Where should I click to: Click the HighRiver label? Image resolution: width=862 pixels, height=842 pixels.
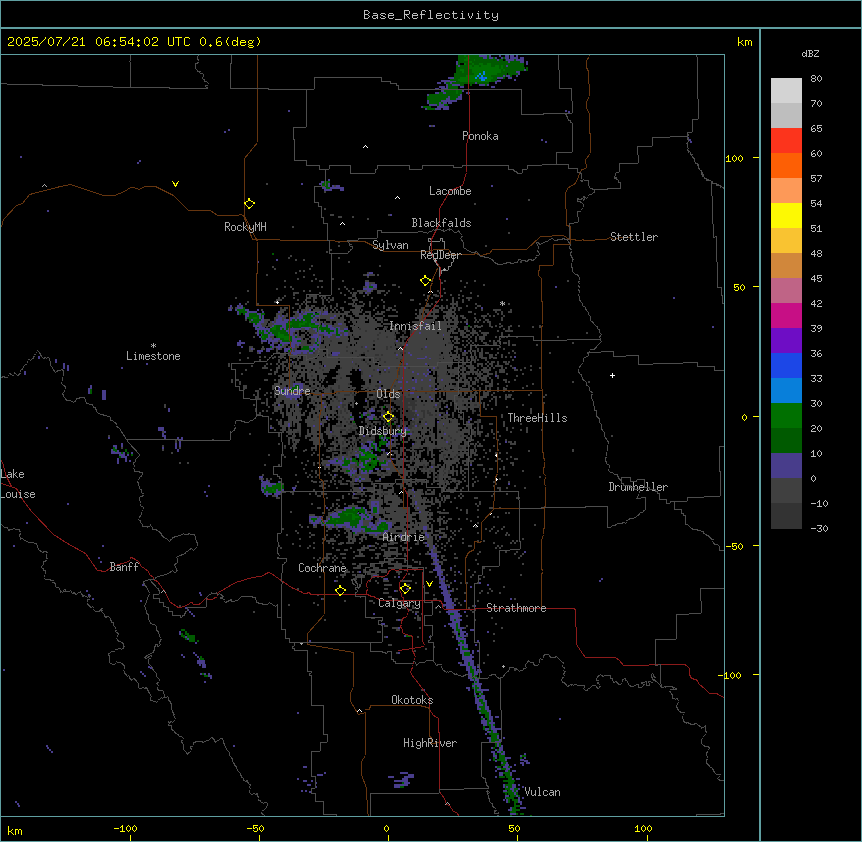[430, 743]
